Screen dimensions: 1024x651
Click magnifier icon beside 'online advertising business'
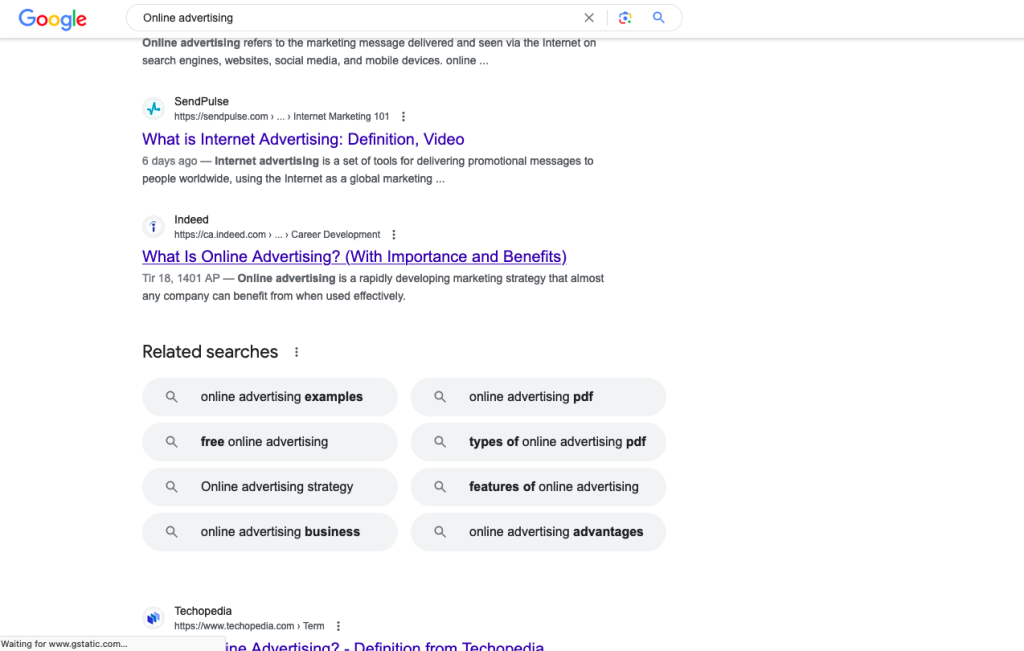pyautogui.click(x=171, y=532)
